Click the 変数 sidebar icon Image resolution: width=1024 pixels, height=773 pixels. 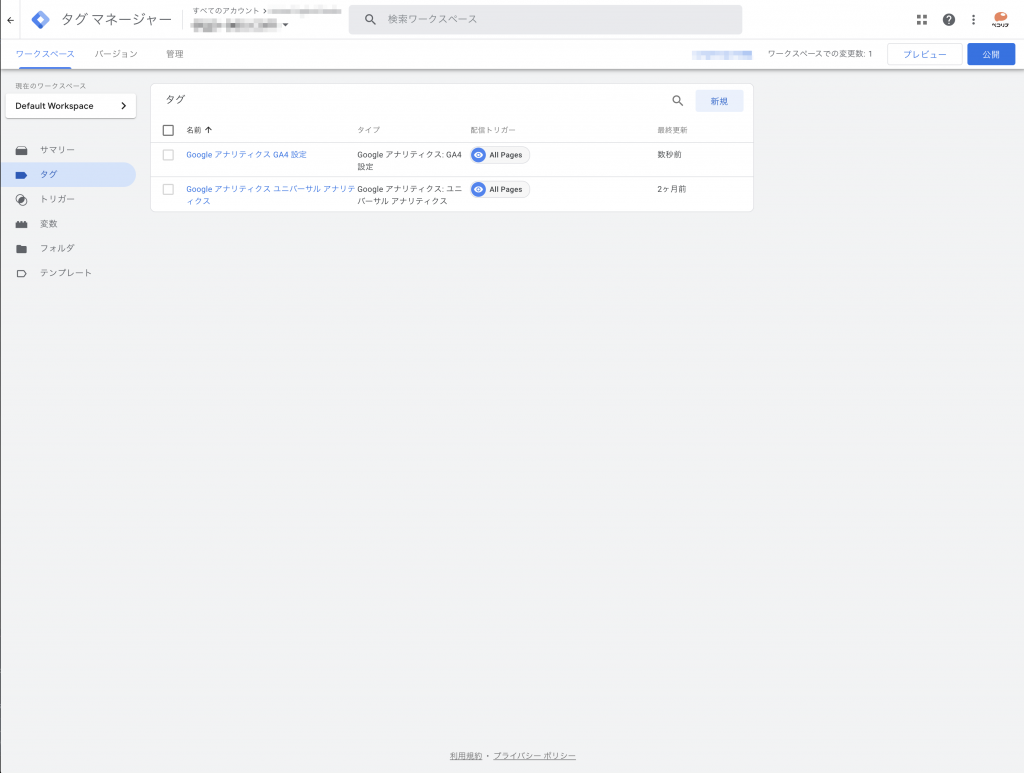pyautogui.click(x=22, y=225)
